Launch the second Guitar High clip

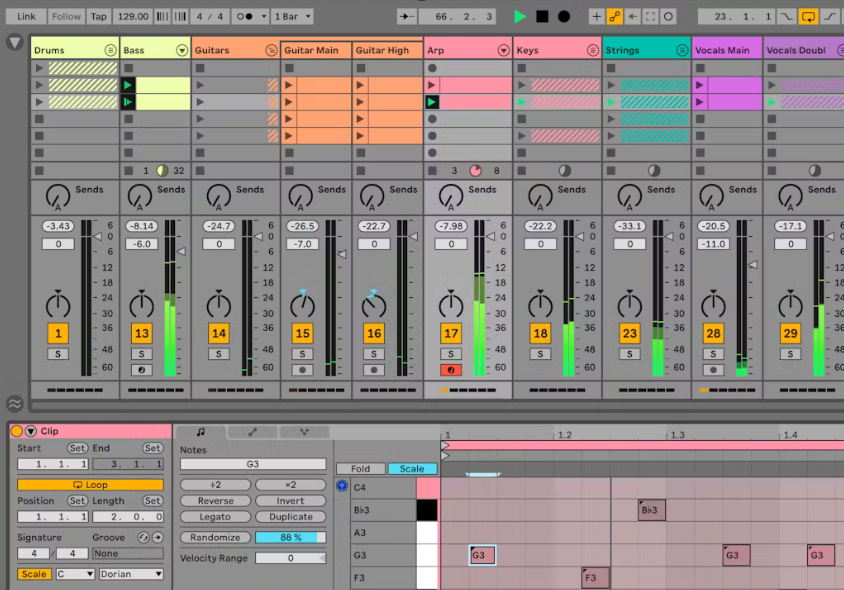coord(360,102)
